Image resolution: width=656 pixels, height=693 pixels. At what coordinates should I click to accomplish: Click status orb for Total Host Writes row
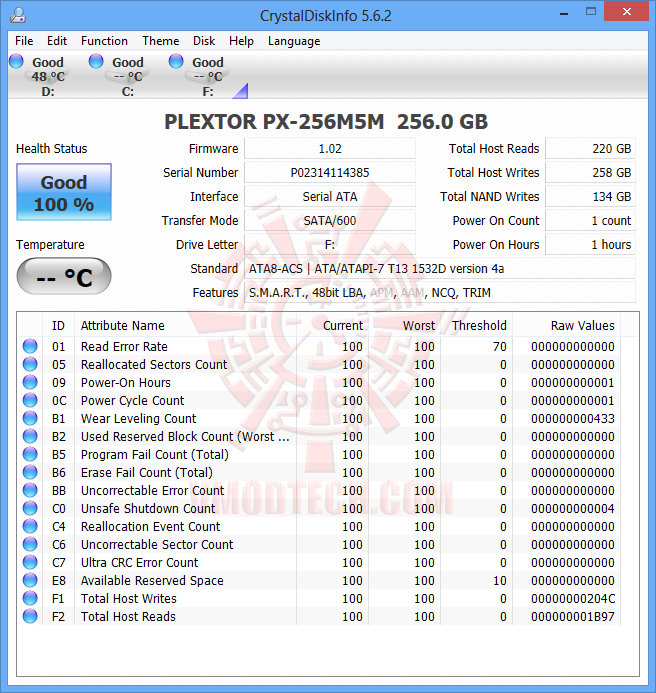(30, 598)
